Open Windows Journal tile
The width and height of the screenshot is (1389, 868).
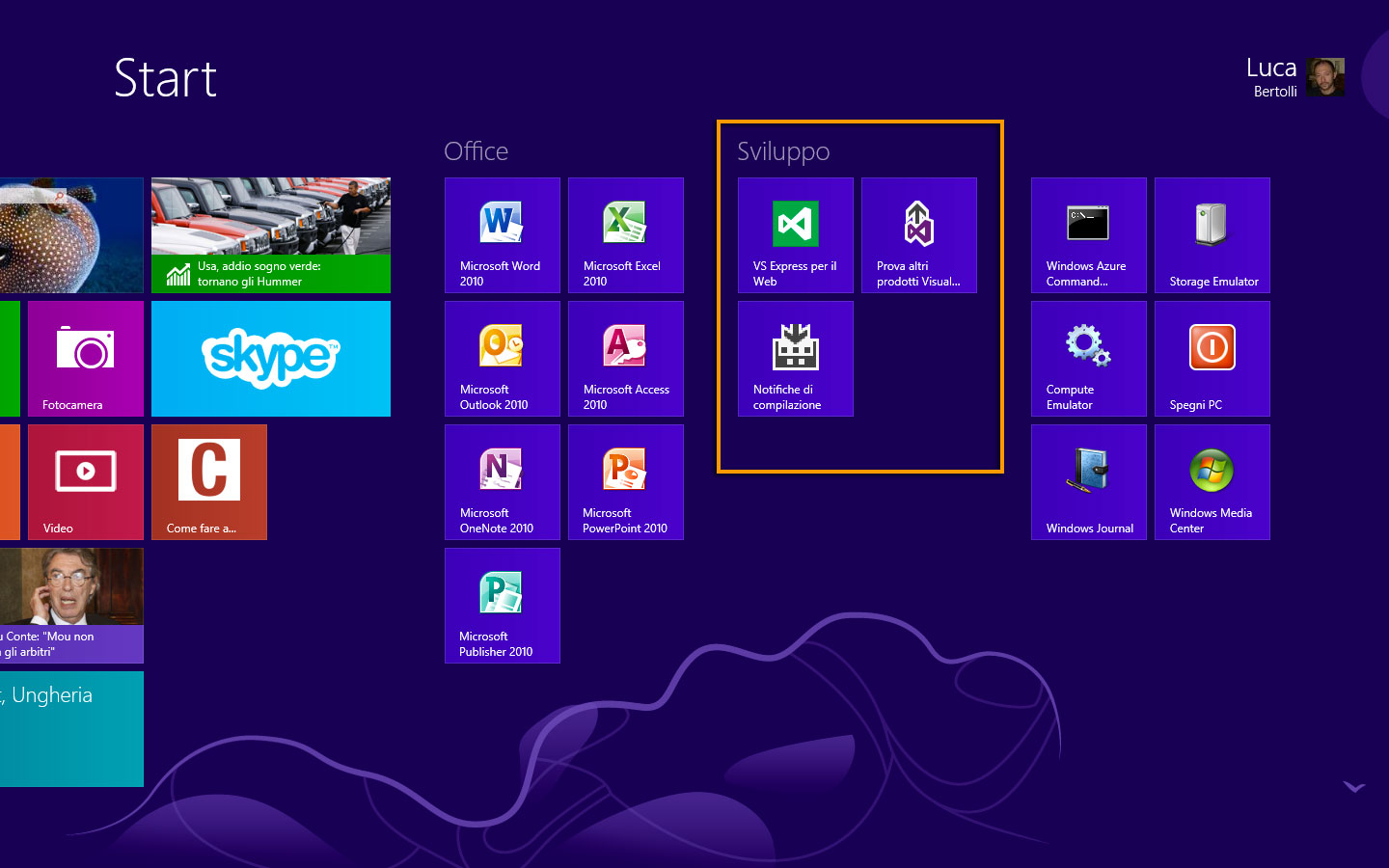pyautogui.click(x=1089, y=482)
